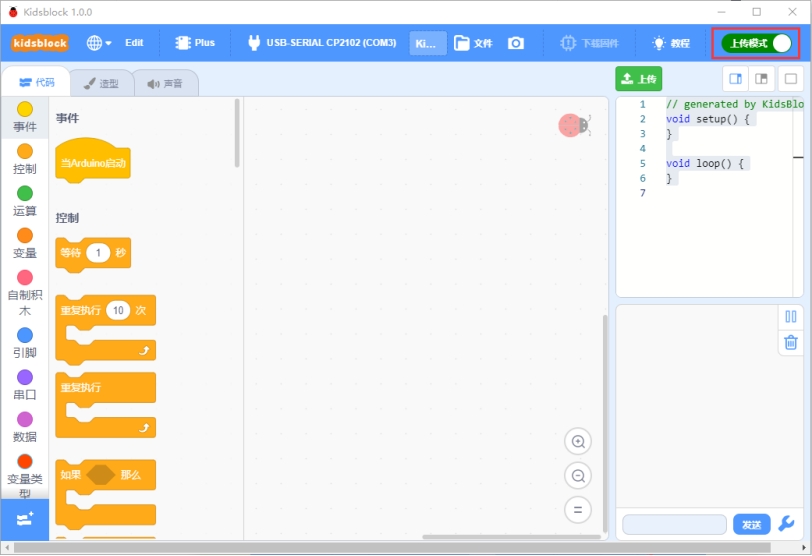Open the language globe menu
812x556 pixels.
98,43
